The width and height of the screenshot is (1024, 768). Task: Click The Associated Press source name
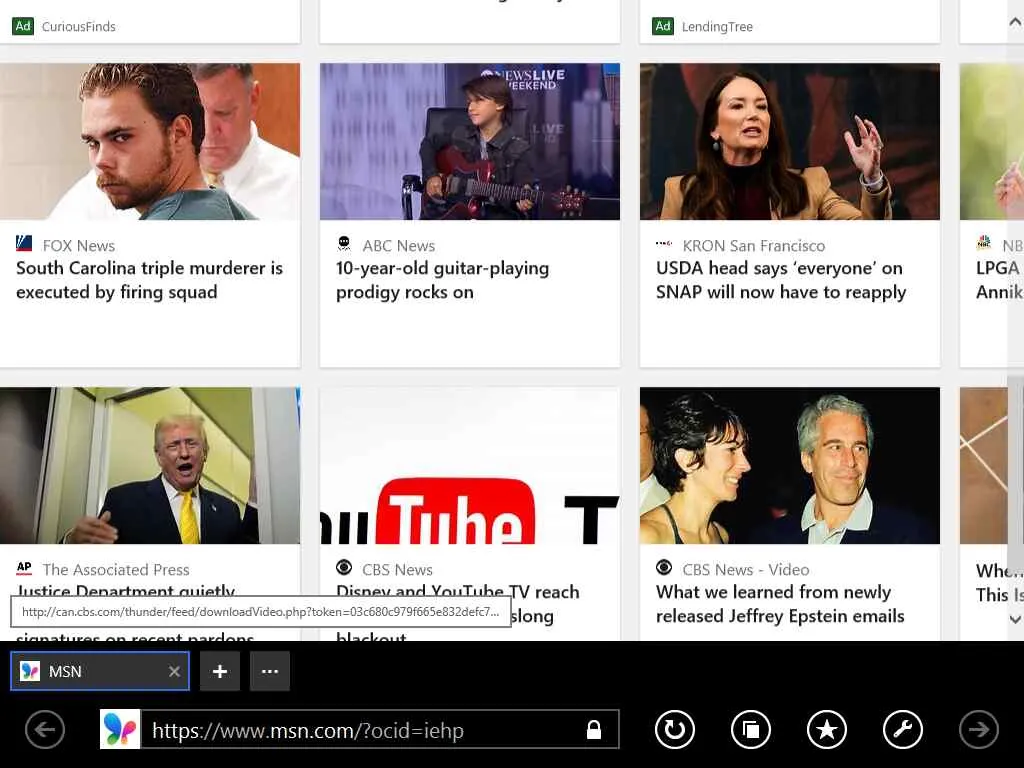116,569
